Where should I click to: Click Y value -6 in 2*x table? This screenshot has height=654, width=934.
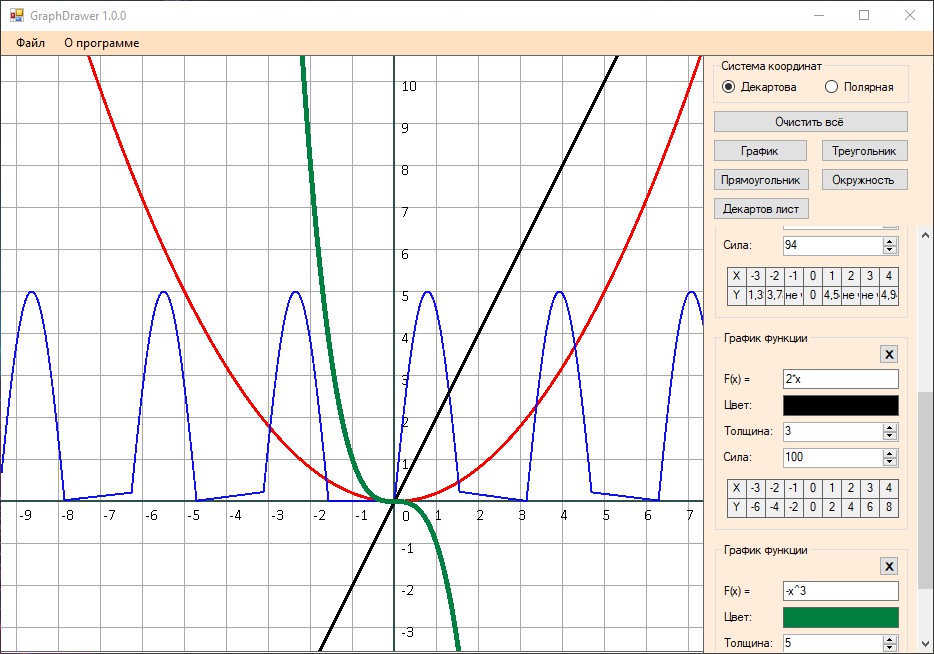click(755, 507)
